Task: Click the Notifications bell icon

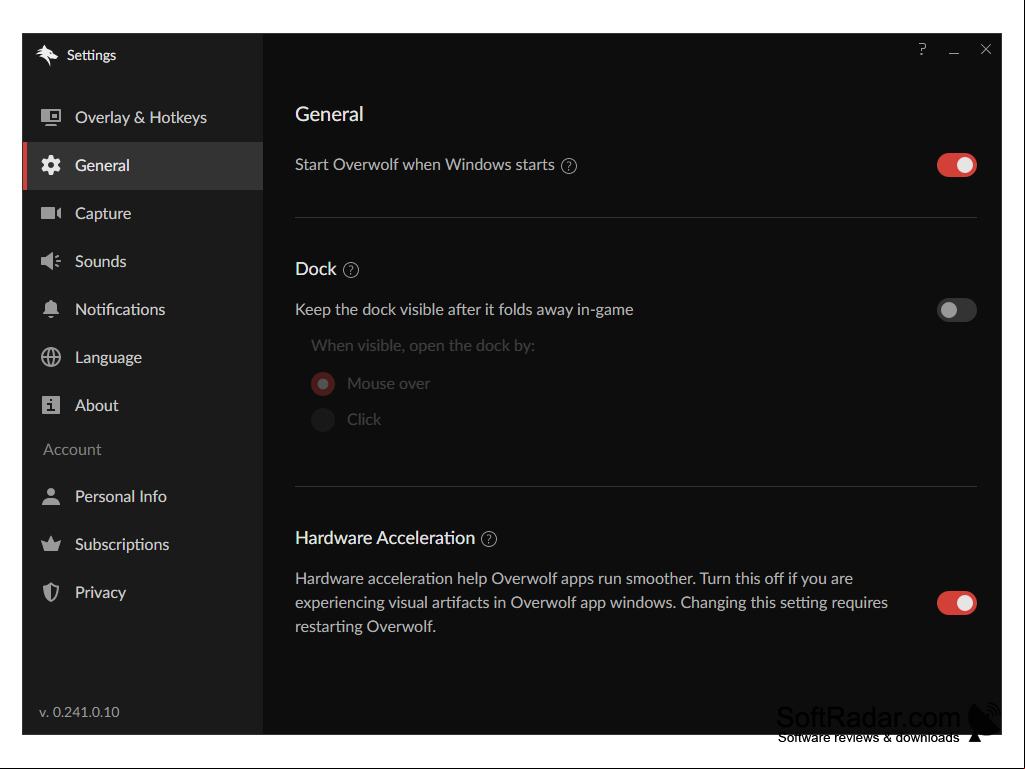Action: (51, 309)
